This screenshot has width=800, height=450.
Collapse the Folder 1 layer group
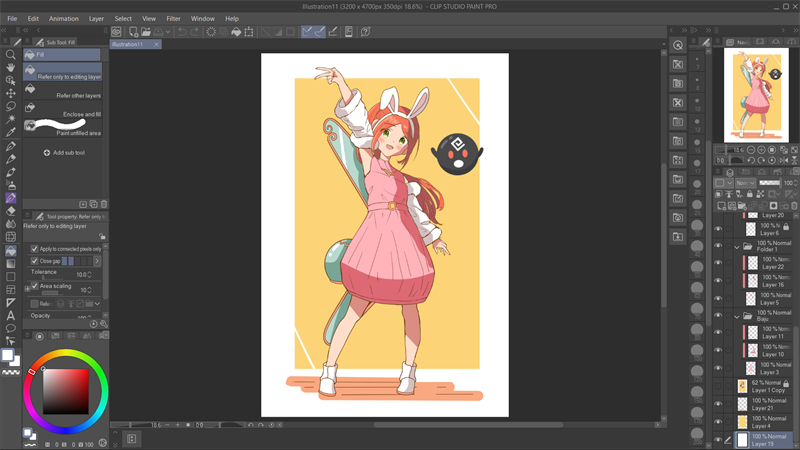tap(736, 247)
